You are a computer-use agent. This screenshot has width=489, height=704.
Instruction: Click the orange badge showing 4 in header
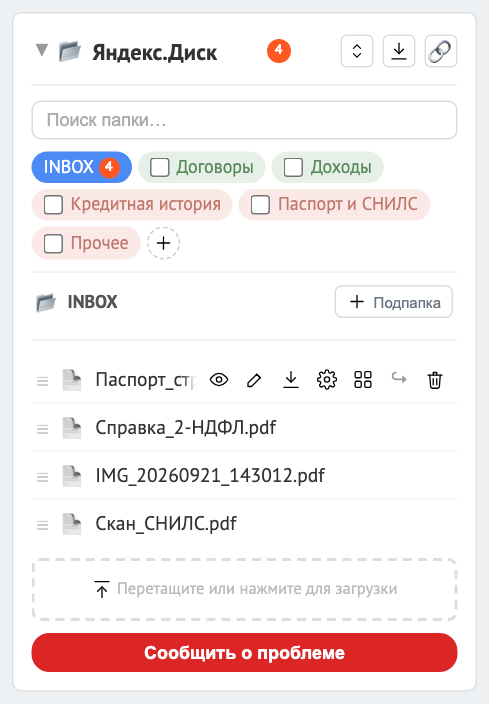pos(279,51)
